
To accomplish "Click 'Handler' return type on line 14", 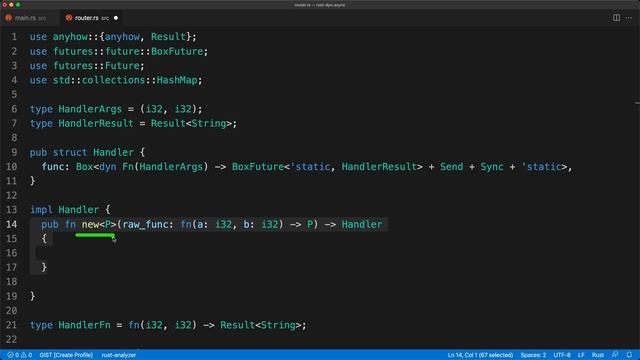I will coord(362,224).
